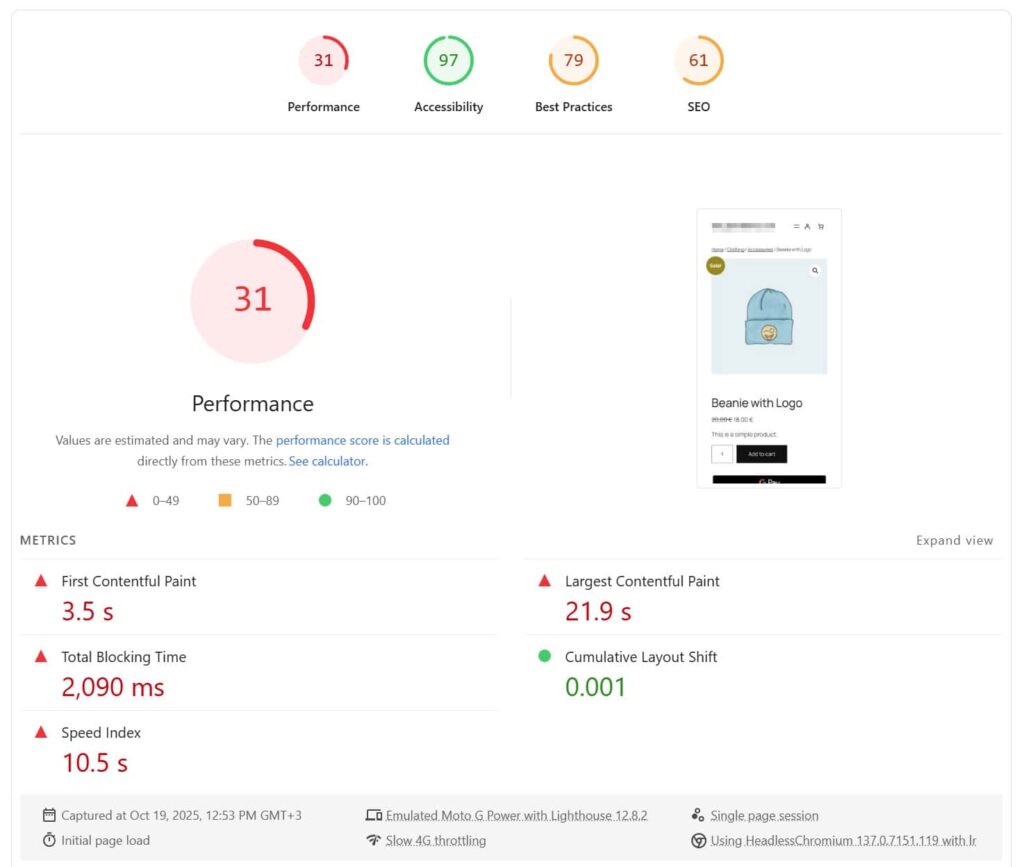Screen dimensions: 1024x867
Task: Click the SEO score gauge 61
Action: pos(698,61)
